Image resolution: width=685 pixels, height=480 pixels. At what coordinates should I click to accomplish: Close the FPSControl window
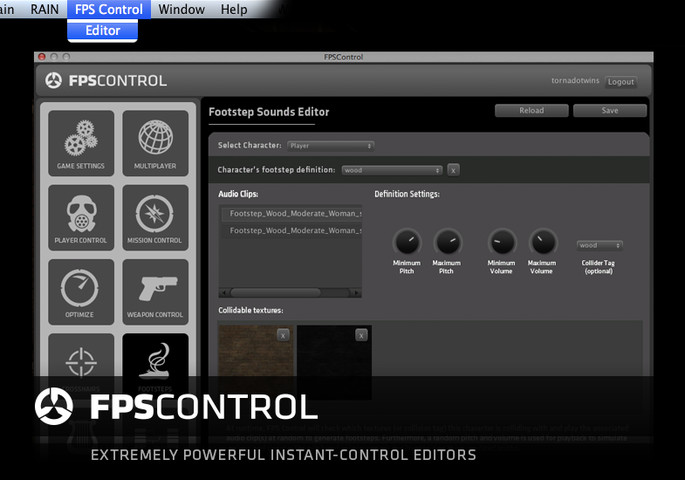coord(42,57)
